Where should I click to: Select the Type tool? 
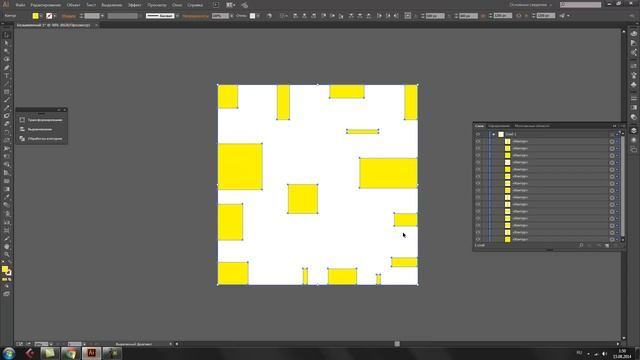[7, 76]
